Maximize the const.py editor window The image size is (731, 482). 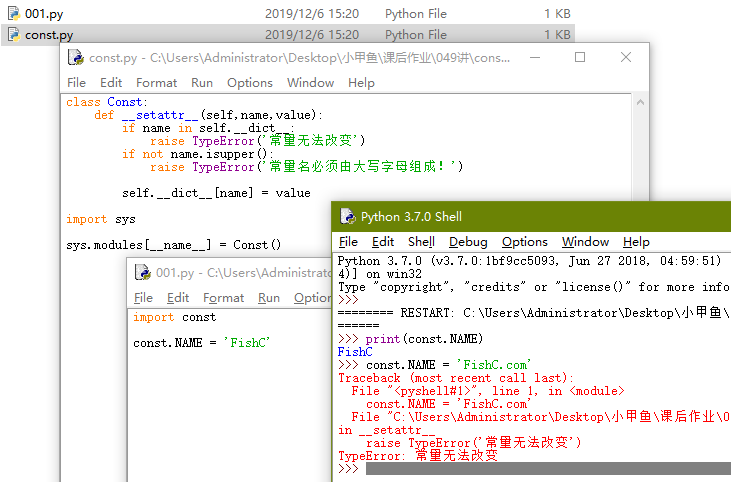tap(580, 58)
